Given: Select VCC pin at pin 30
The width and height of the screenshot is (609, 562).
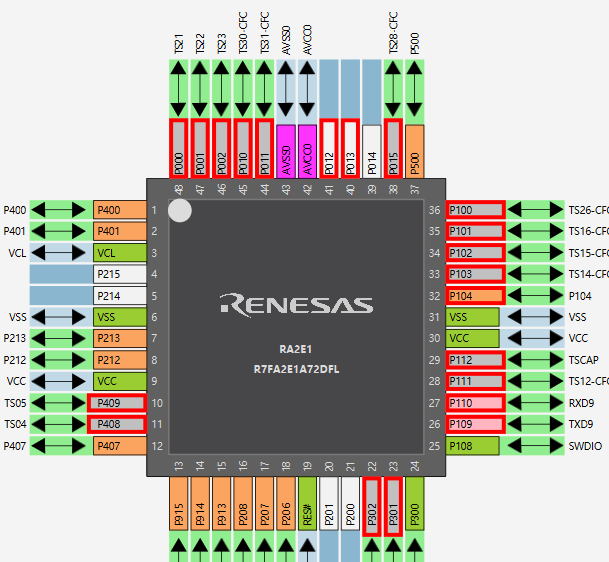Looking at the screenshot, I should [x=473, y=338].
